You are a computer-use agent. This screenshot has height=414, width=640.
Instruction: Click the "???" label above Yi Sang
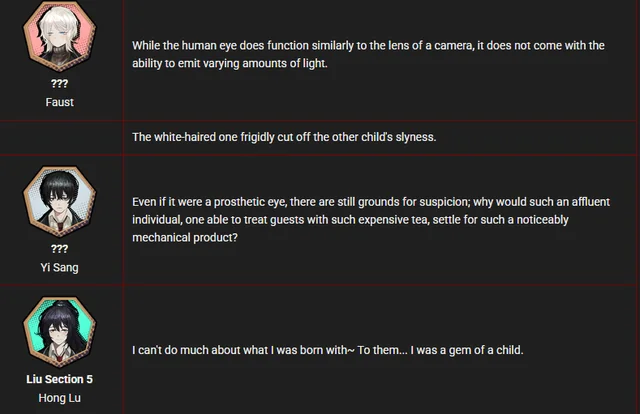point(59,250)
